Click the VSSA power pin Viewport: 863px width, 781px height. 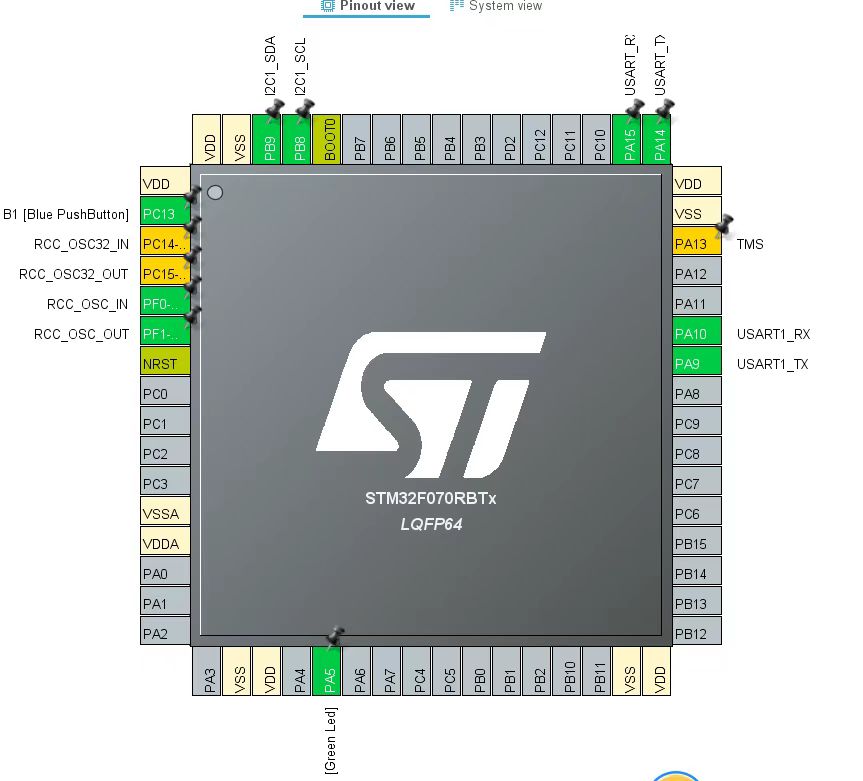click(x=165, y=511)
